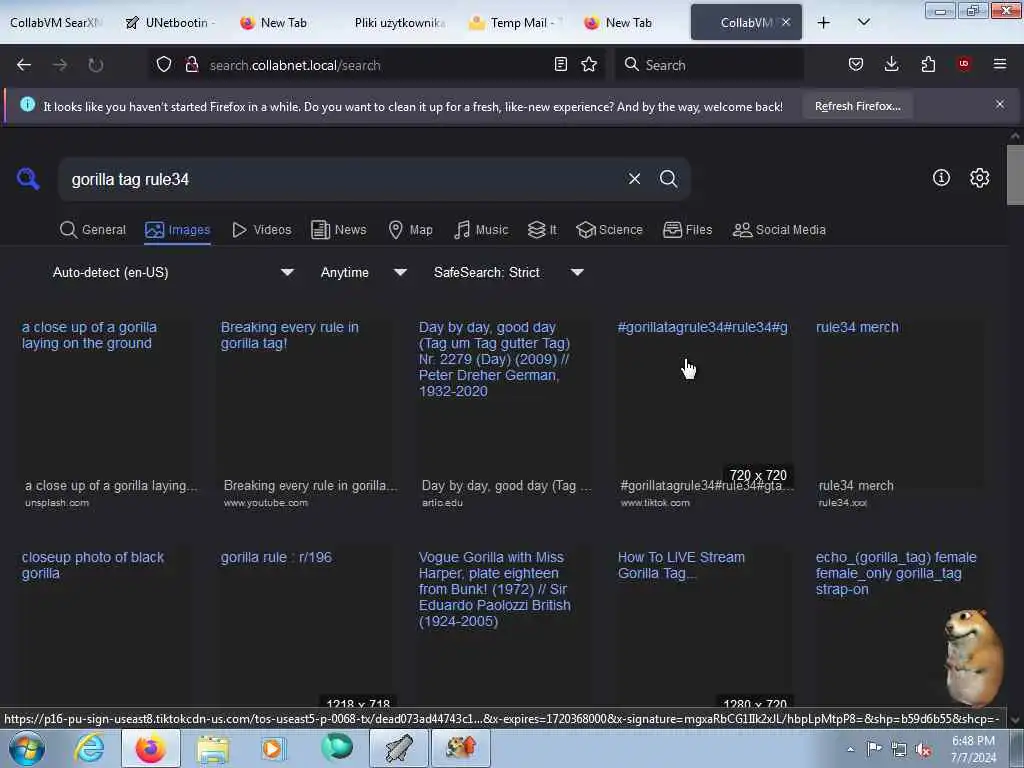The image size is (1024, 768).
Task: Switch to Music search category
Action: tap(481, 230)
